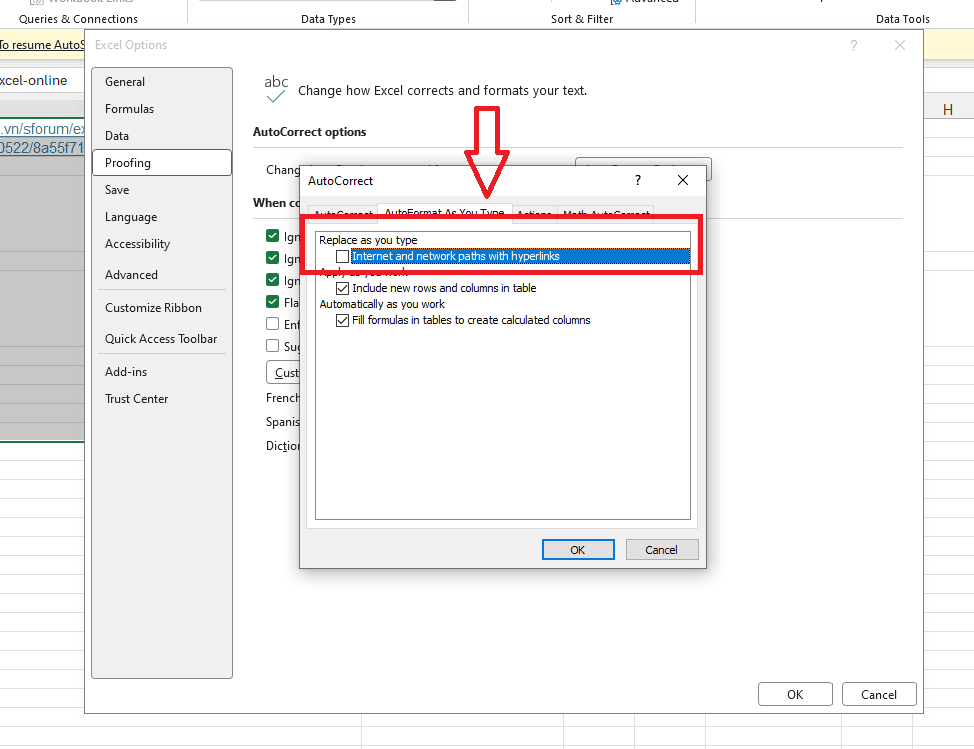Screen dimensions: 974x749
Task: Open Add-ins category
Action: [162, 372]
